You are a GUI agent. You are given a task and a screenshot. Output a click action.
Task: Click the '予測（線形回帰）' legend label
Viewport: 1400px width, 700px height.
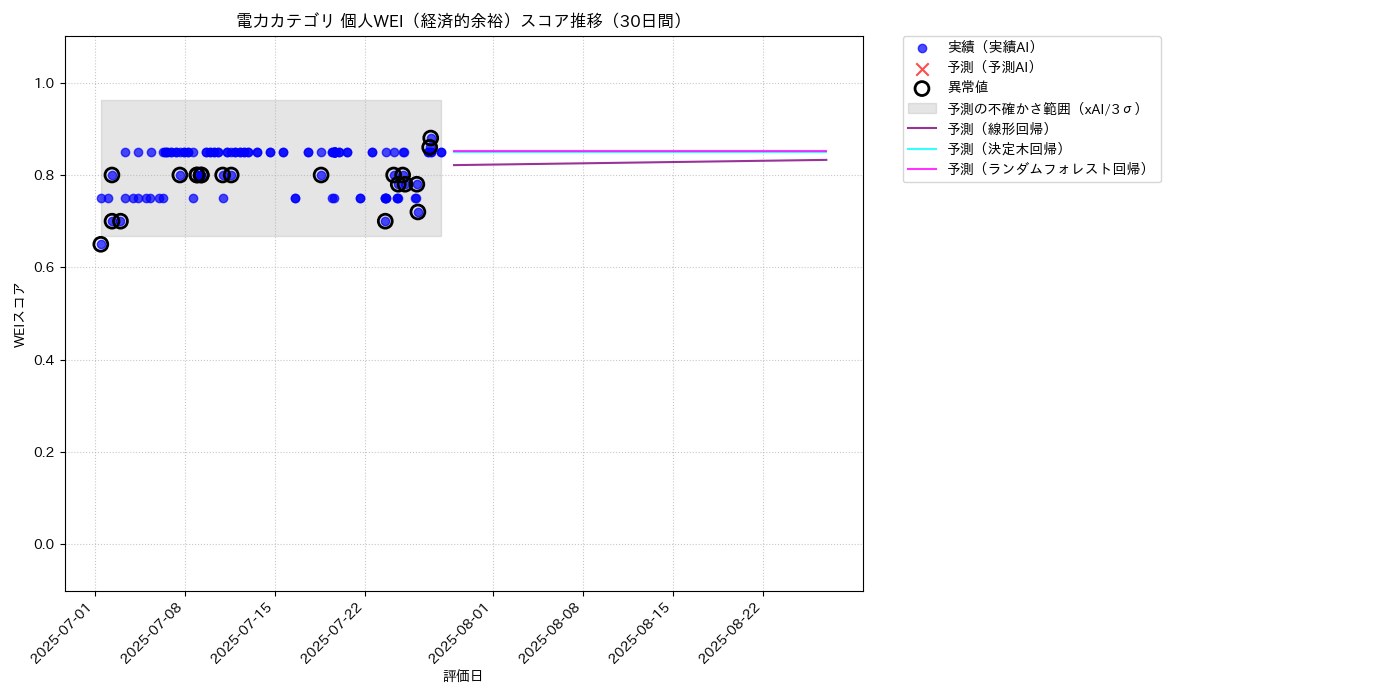tap(1003, 128)
